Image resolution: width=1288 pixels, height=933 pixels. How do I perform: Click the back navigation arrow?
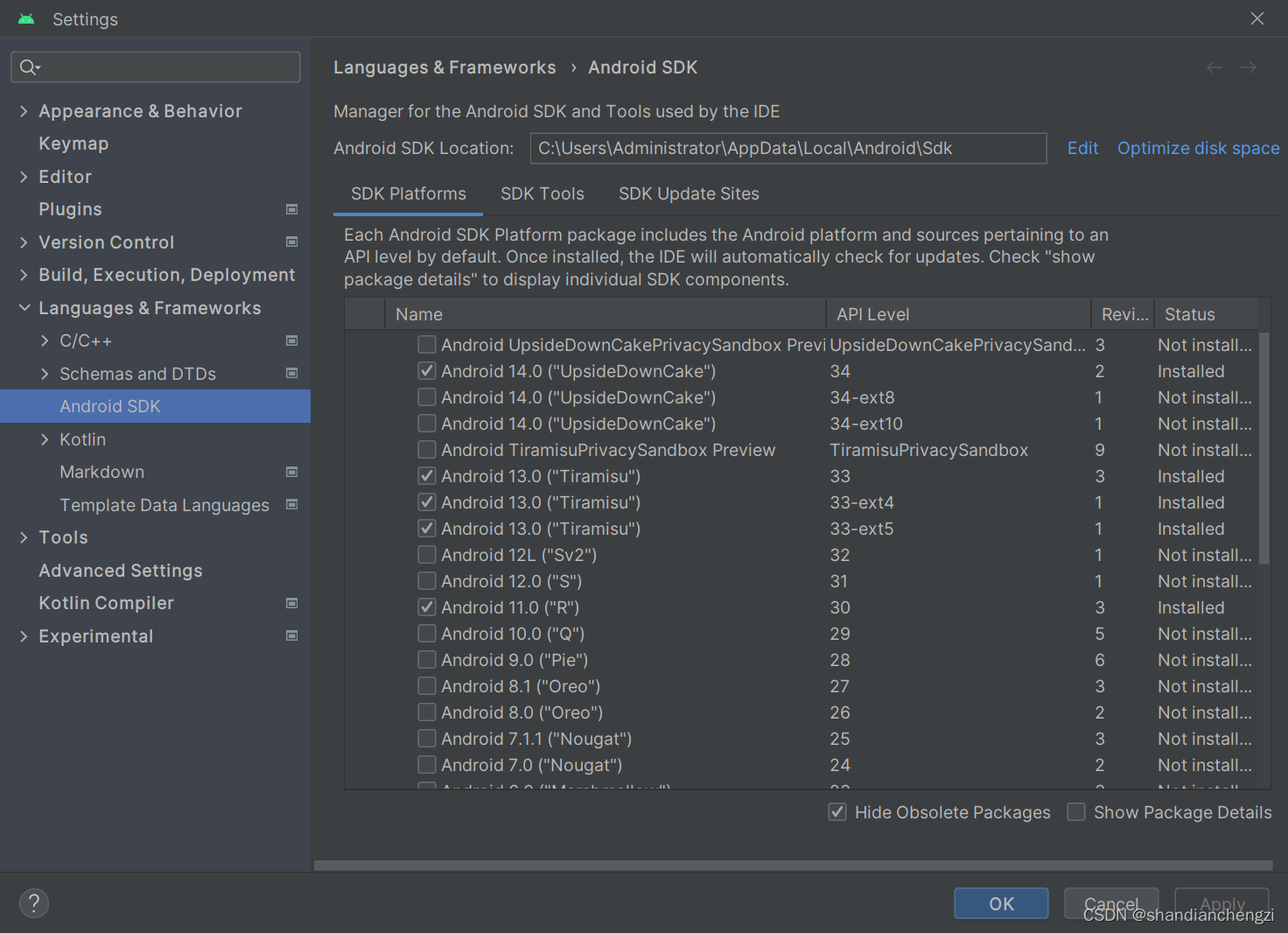coord(1214,67)
